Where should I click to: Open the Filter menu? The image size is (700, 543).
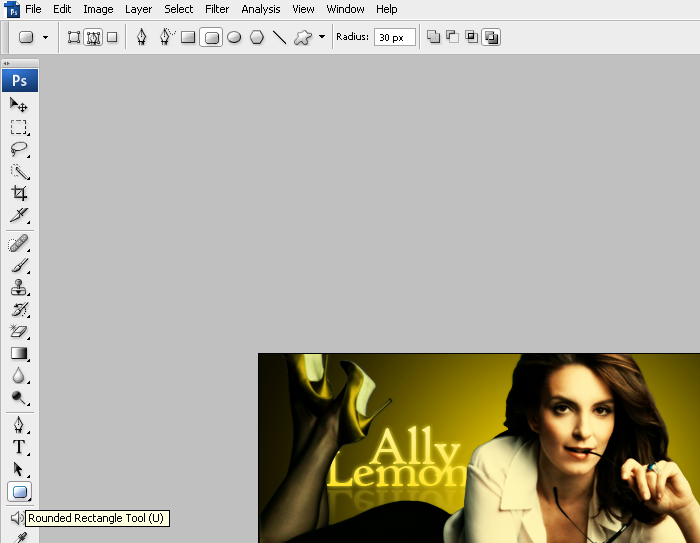click(x=217, y=9)
